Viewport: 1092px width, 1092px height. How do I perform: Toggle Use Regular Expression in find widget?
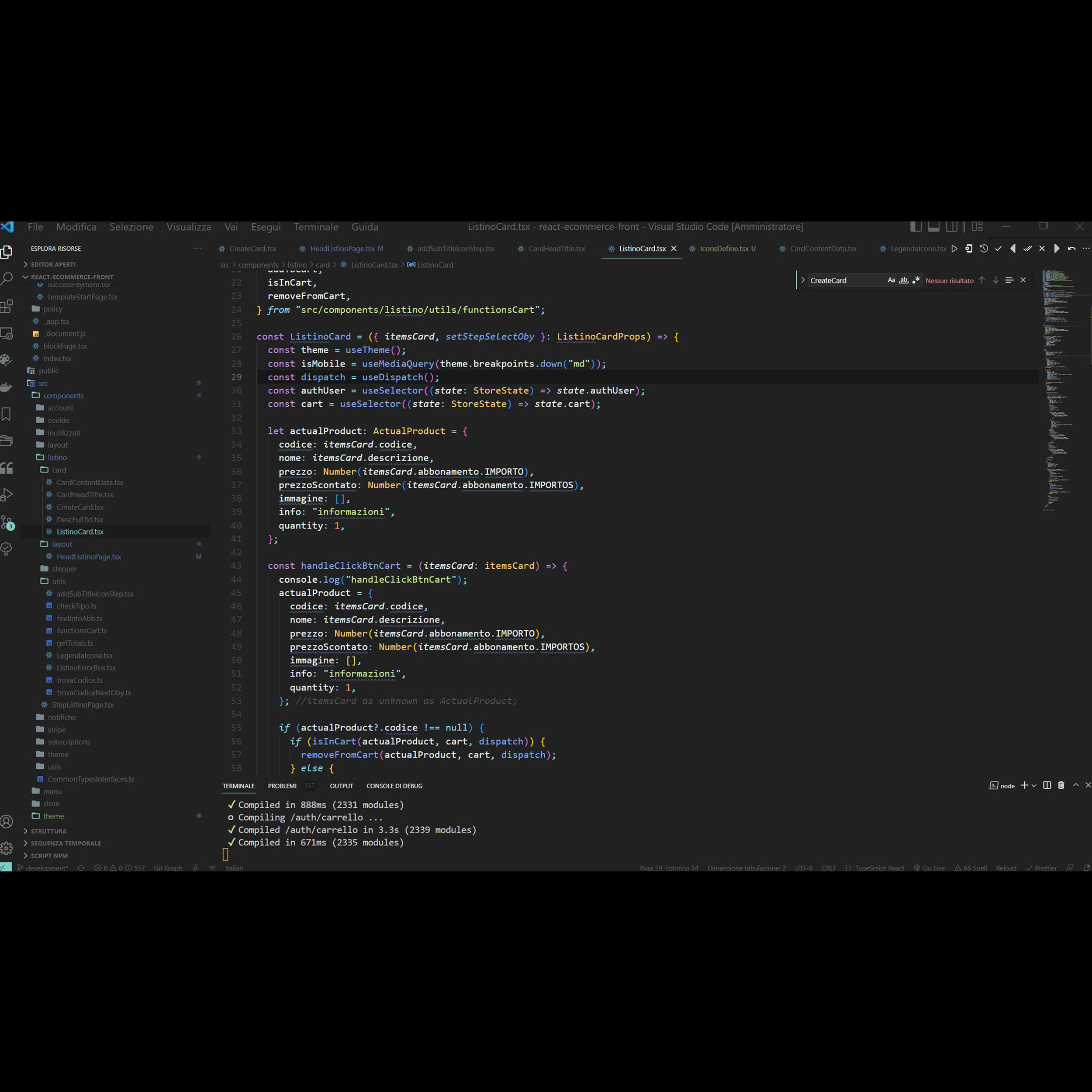(916, 280)
